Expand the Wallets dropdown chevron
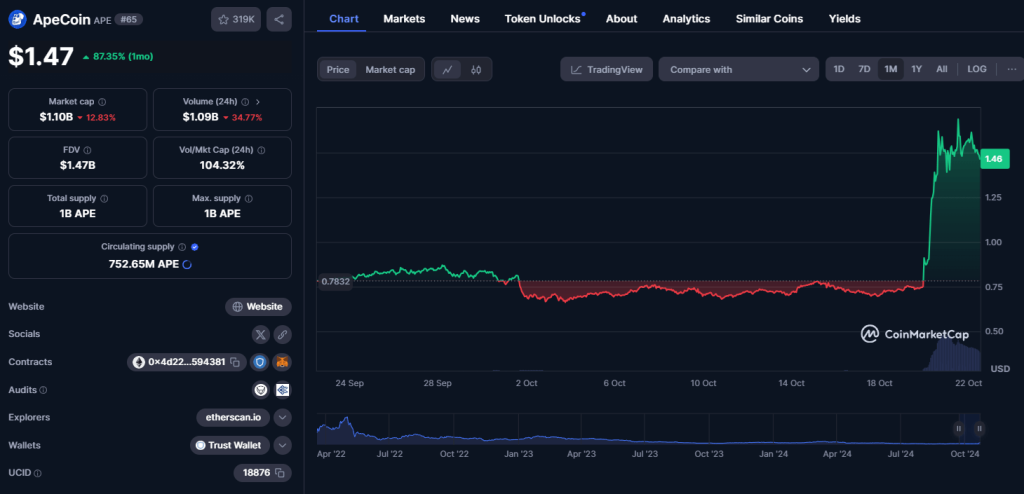1024x494 pixels. (x=282, y=446)
